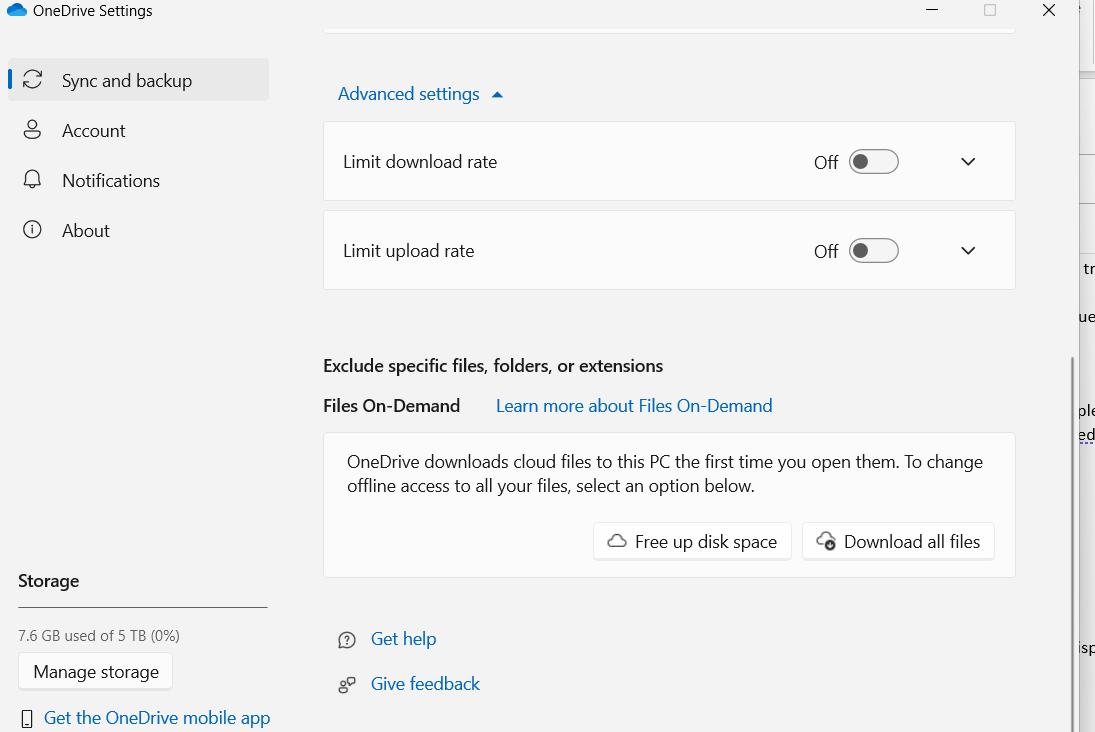1095x732 pixels.
Task: Expand the Limit upload rate options
Action: click(x=968, y=251)
